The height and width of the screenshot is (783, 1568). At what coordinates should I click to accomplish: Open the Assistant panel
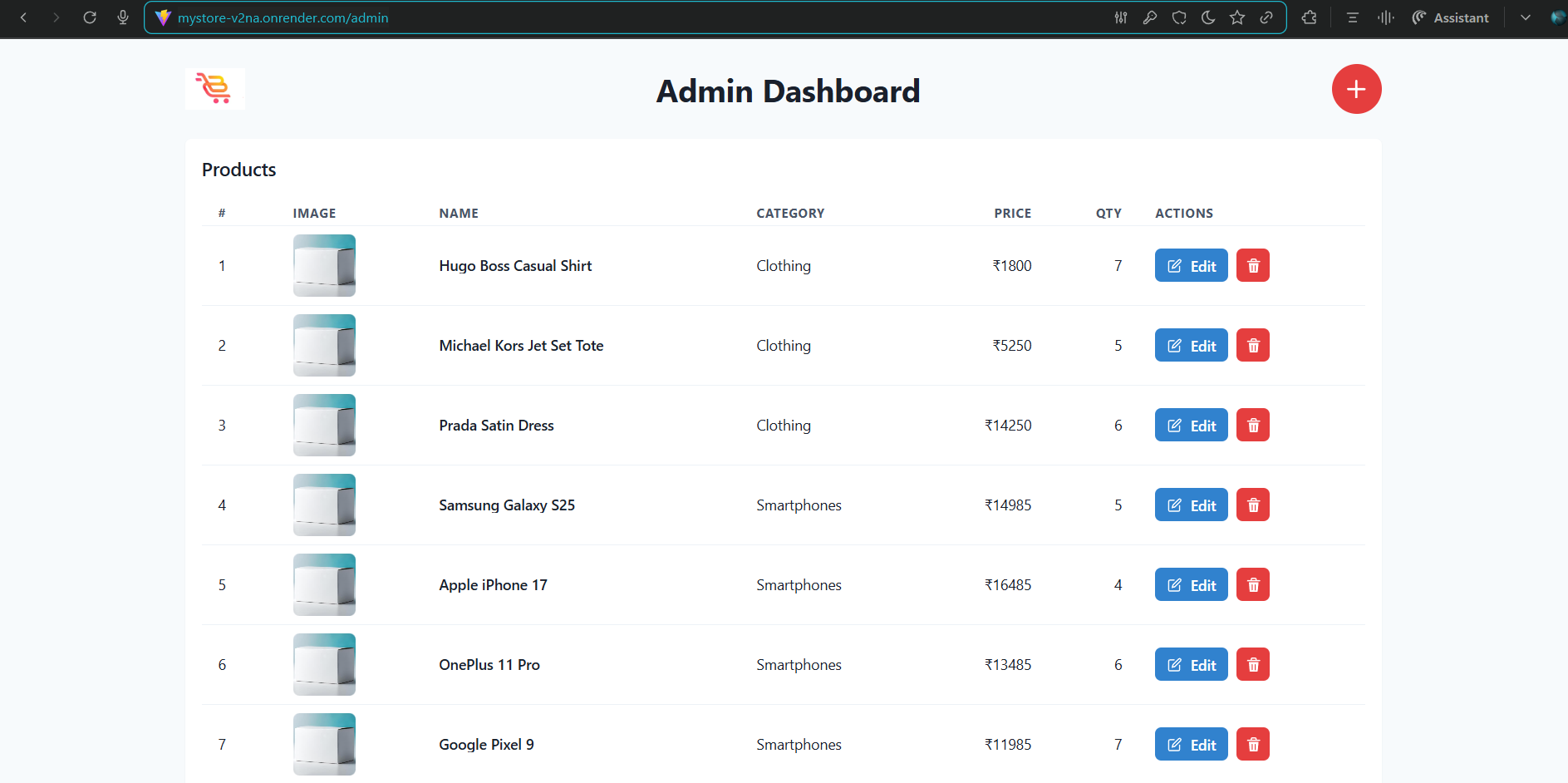(x=1451, y=17)
